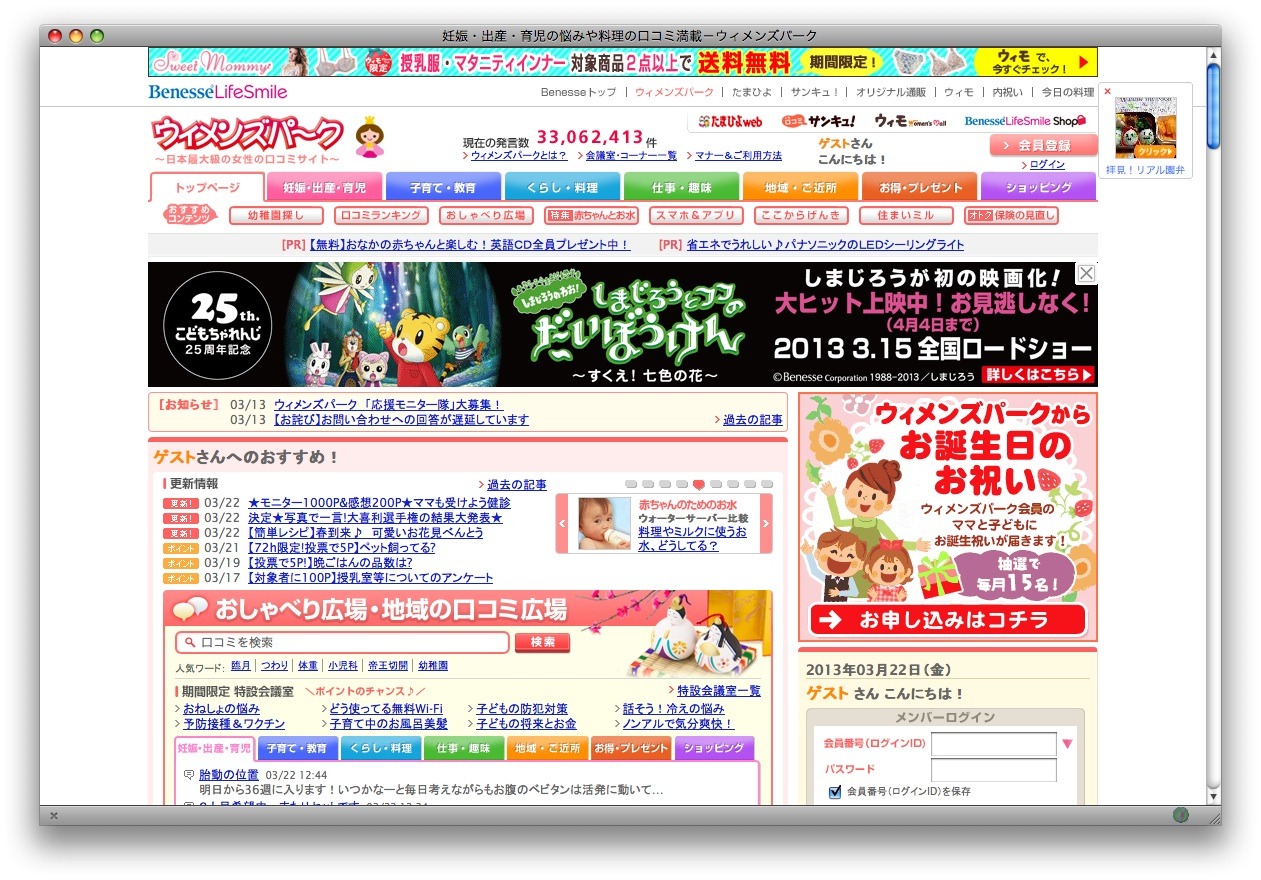Click the 会員番号(ログインID) input field

coord(993,744)
